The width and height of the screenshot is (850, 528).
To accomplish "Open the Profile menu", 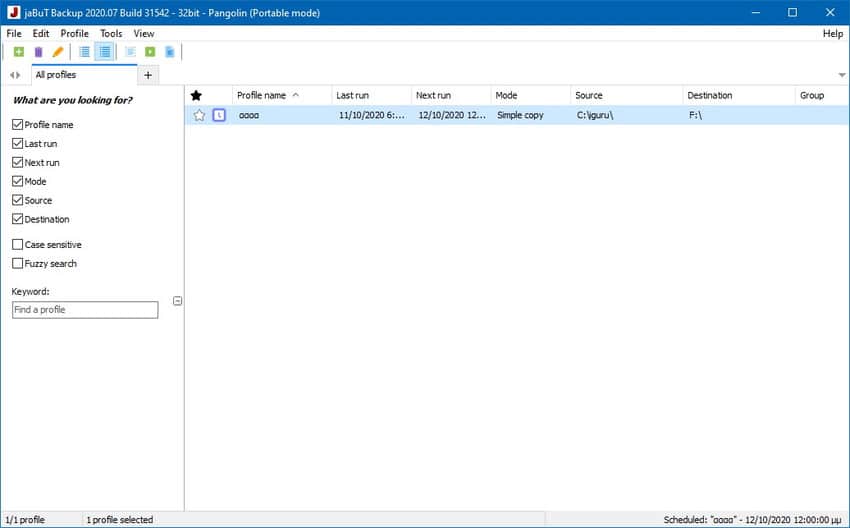I will [x=74, y=34].
